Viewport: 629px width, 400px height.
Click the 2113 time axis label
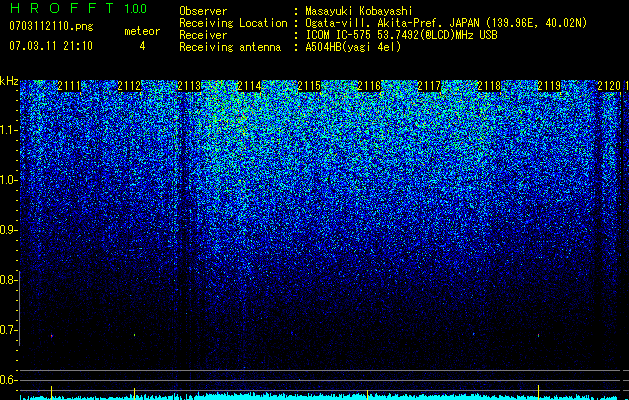click(189, 86)
